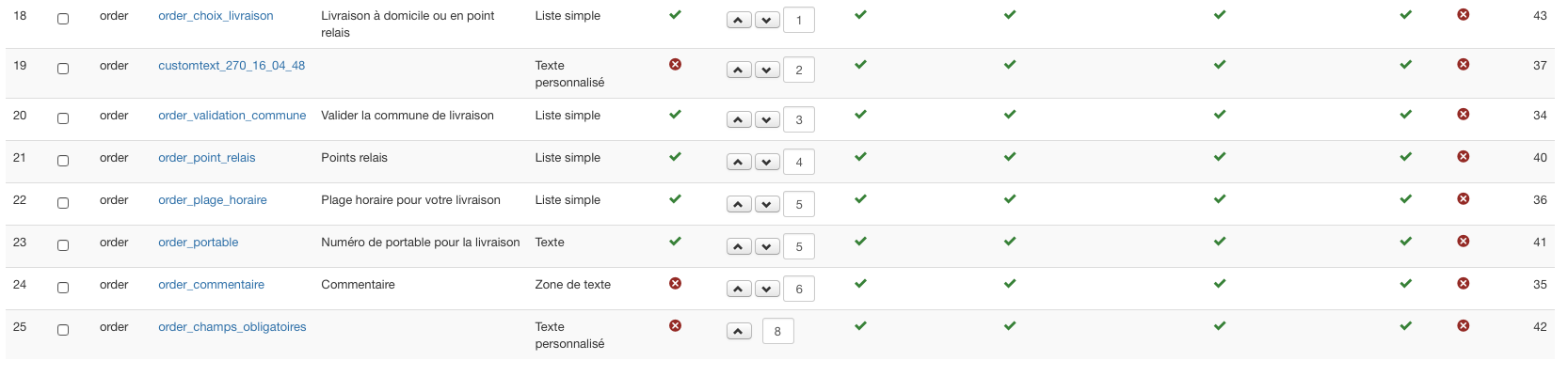Open the order_commentaire field link
Viewport: 1568px width, 392px height.
point(211,284)
